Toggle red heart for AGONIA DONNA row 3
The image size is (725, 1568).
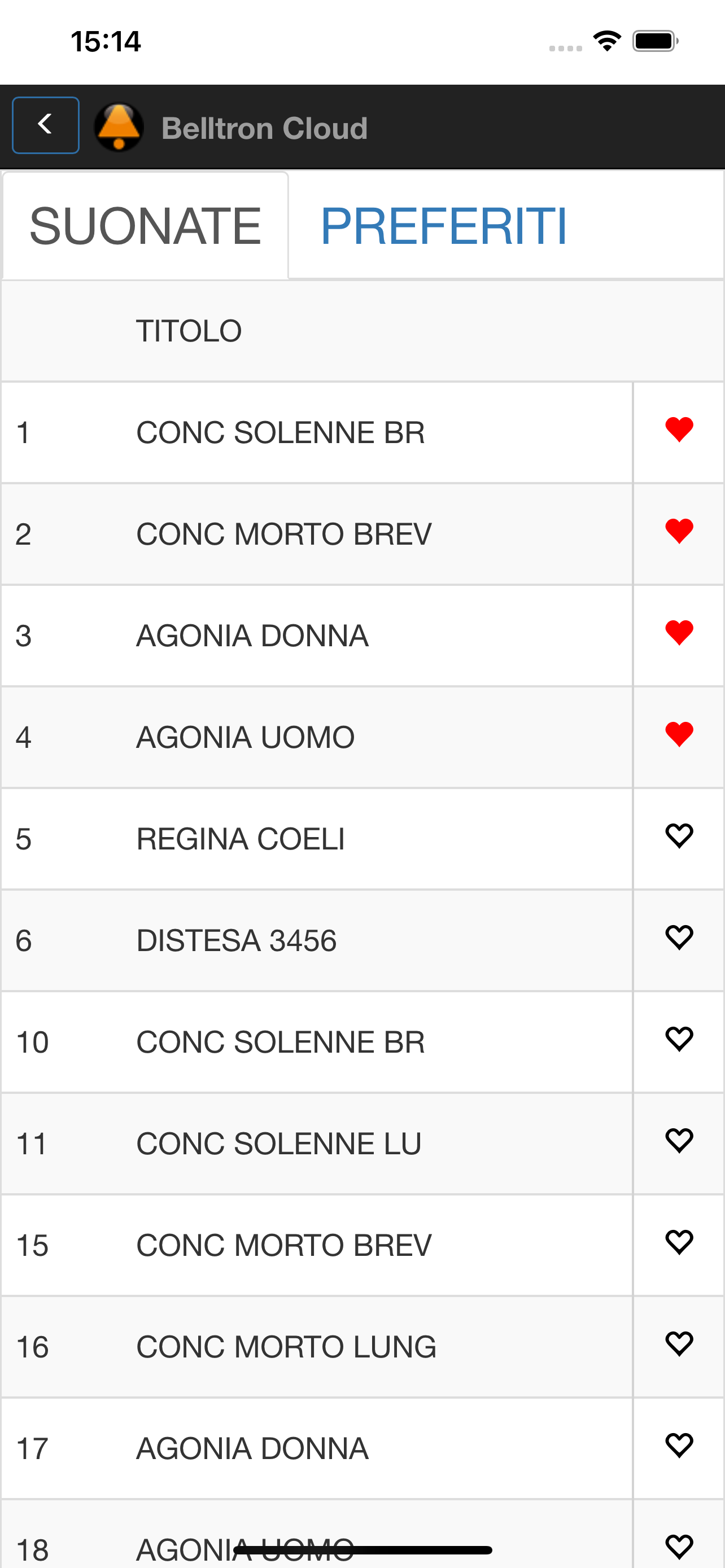[679, 633]
